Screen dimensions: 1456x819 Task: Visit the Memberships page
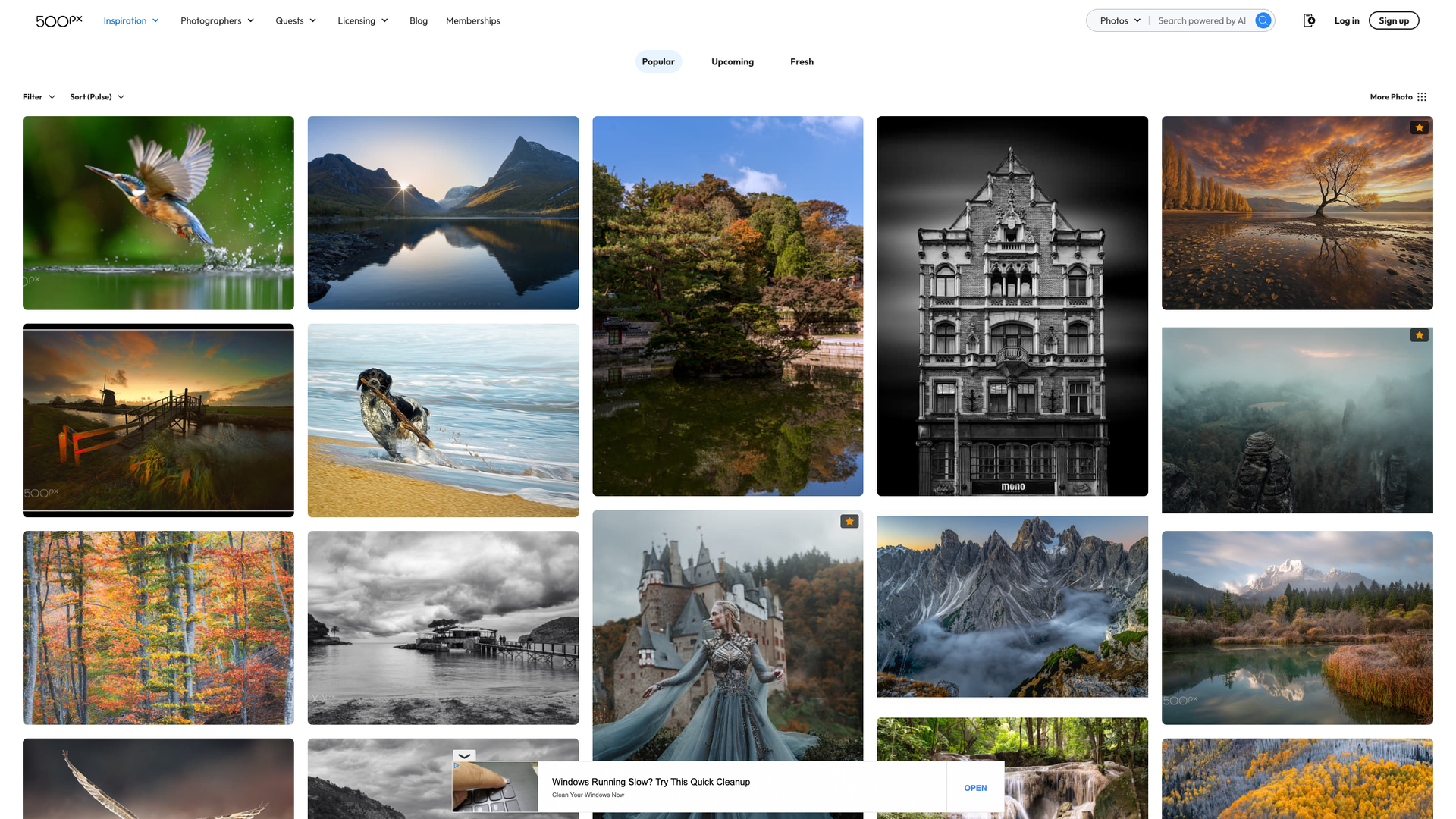click(472, 20)
